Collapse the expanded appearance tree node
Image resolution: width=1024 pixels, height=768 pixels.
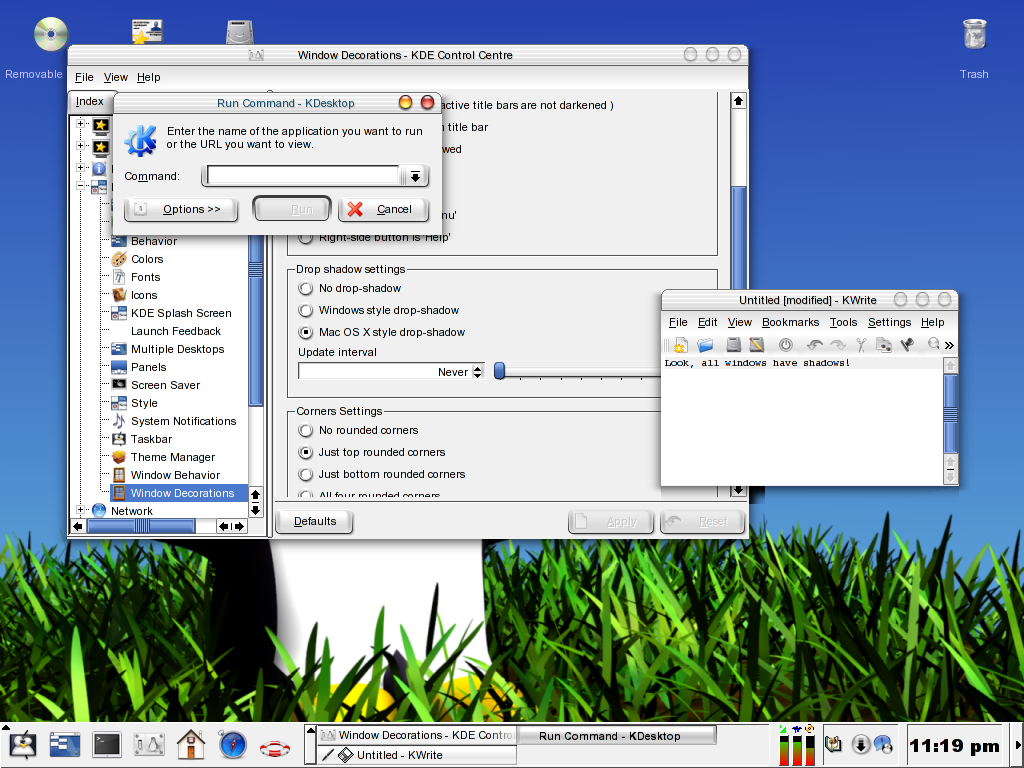pos(80,185)
